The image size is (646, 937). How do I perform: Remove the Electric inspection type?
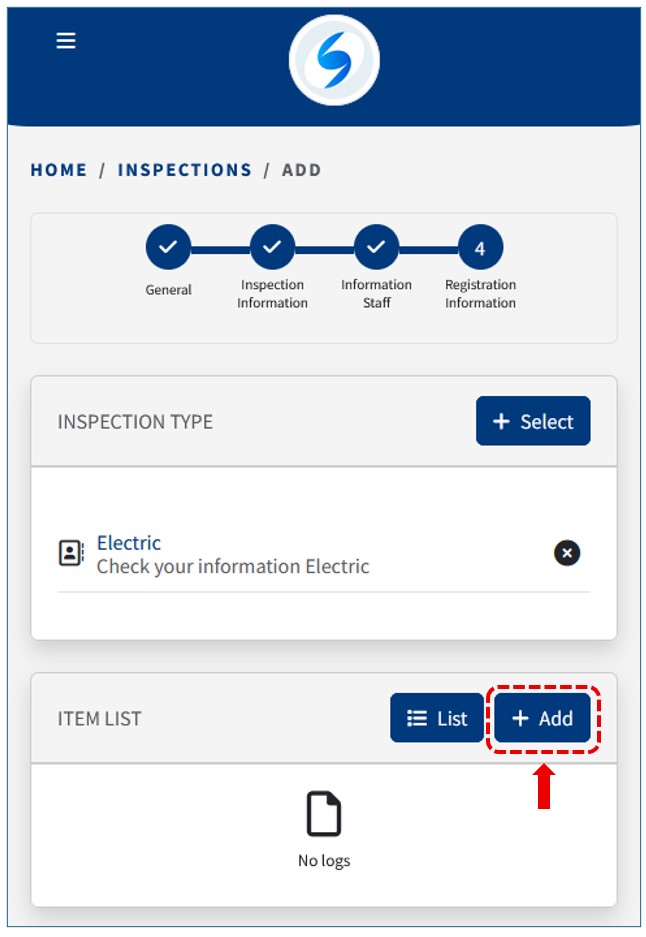pos(567,553)
